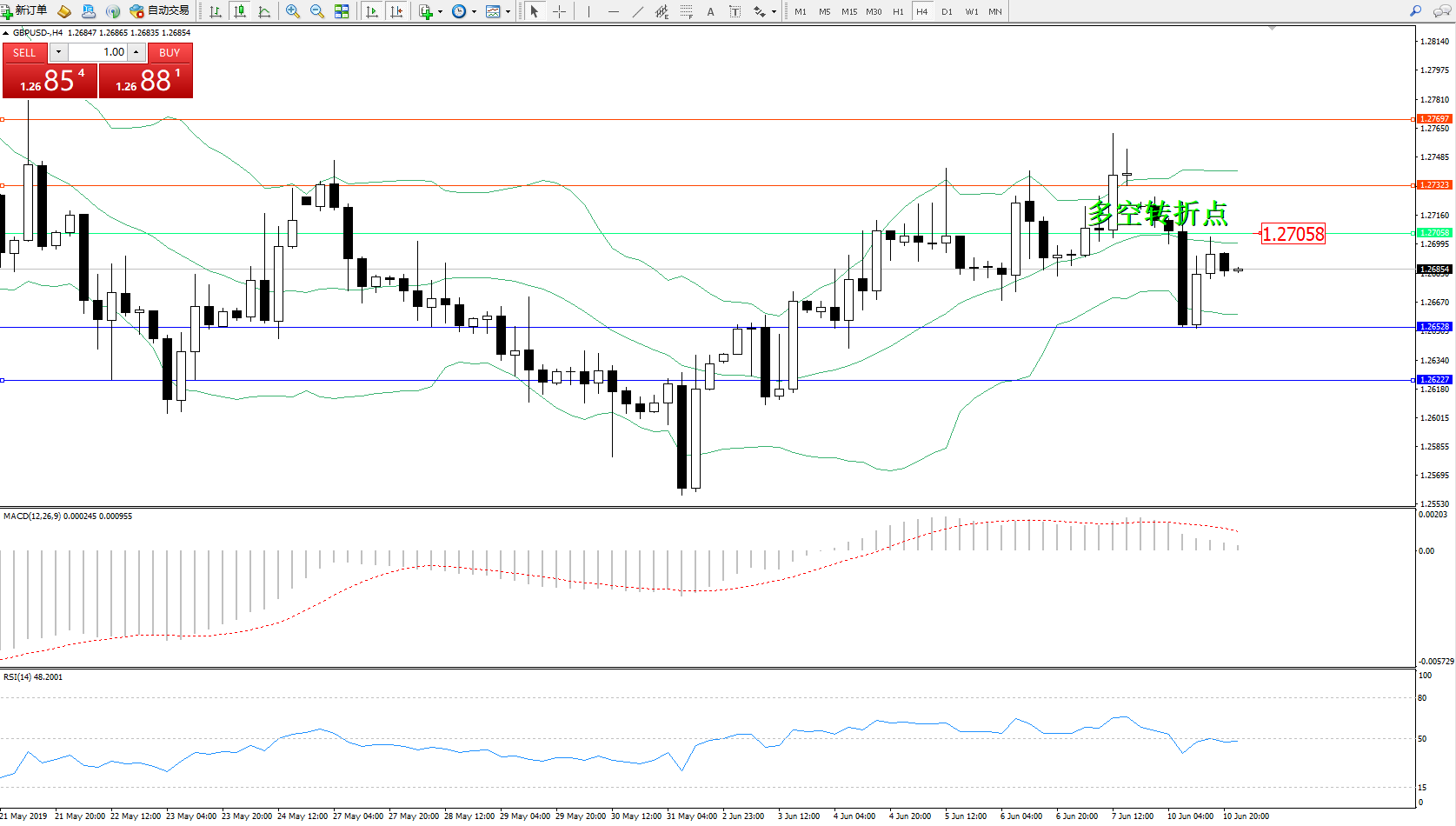Switch to the M15 timeframe

click(x=848, y=11)
